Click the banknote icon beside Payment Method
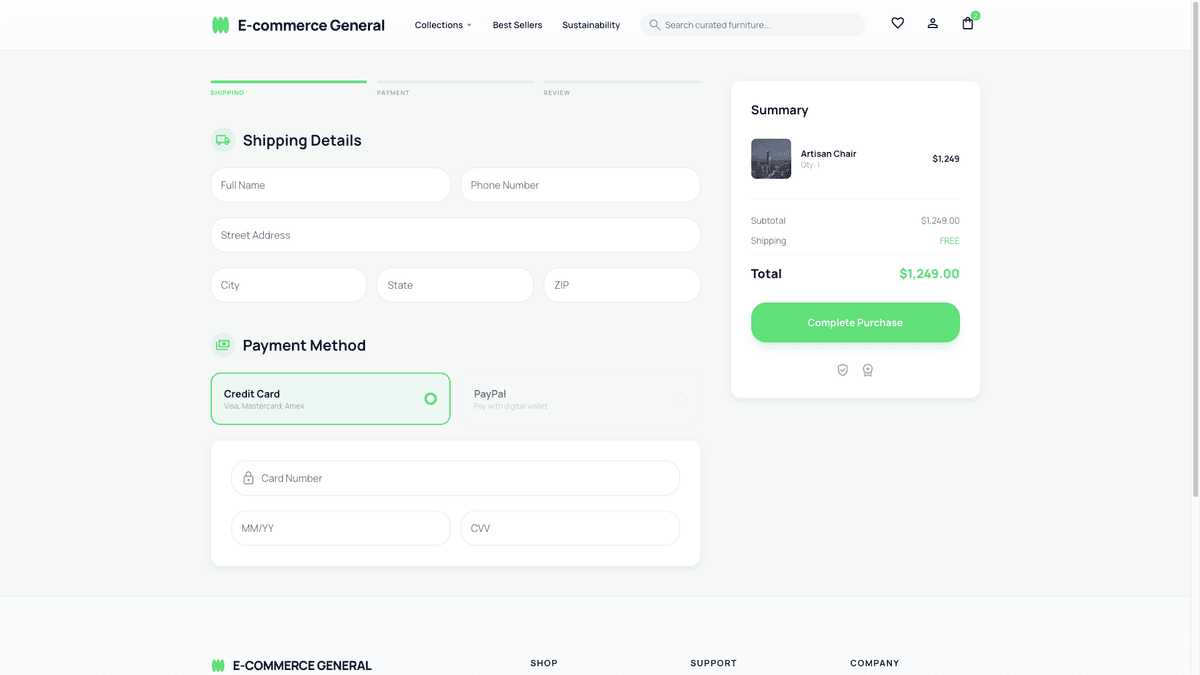This screenshot has height=675, width=1200. coord(222,344)
